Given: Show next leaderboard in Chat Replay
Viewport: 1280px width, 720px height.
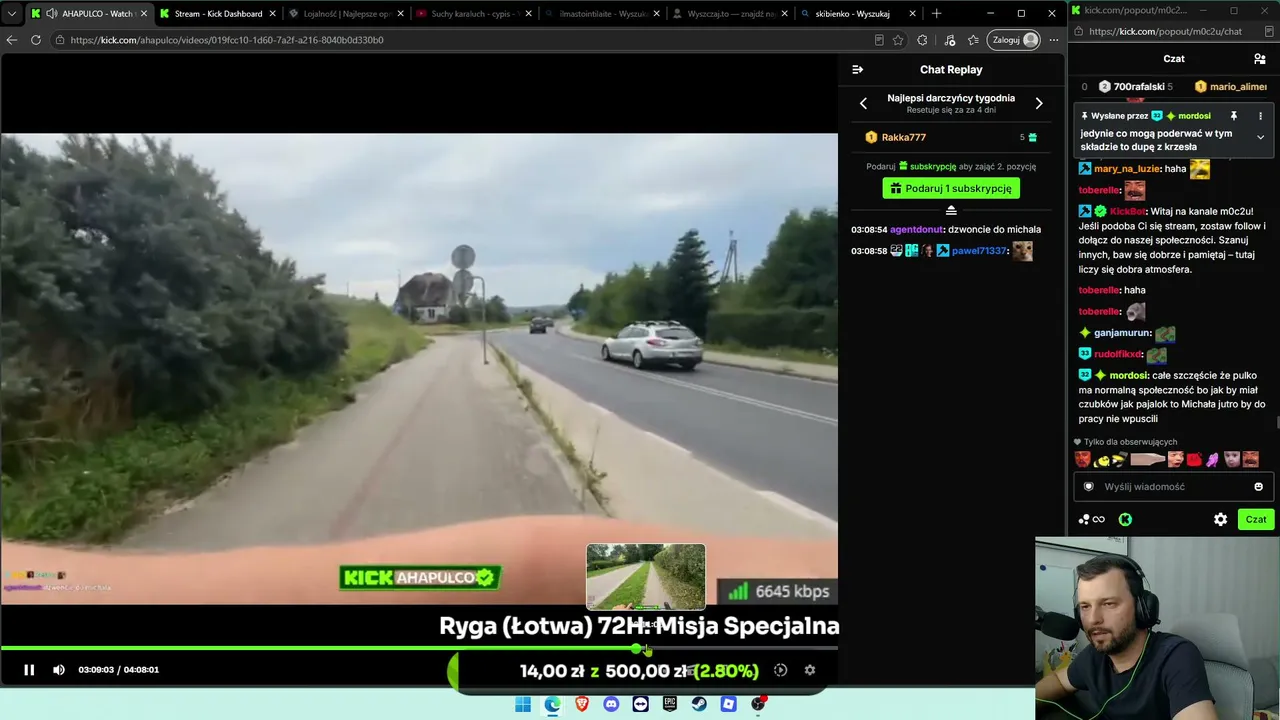Looking at the screenshot, I should click(1039, 103).
